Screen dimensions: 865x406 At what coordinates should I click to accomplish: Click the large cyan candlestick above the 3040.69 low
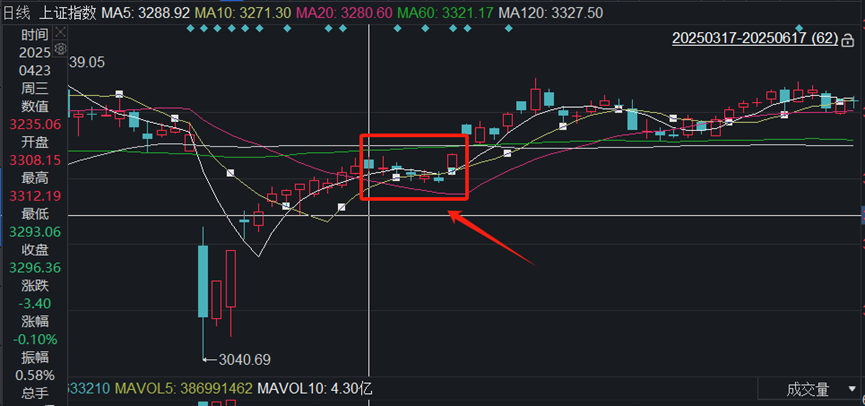coord(203,281)
